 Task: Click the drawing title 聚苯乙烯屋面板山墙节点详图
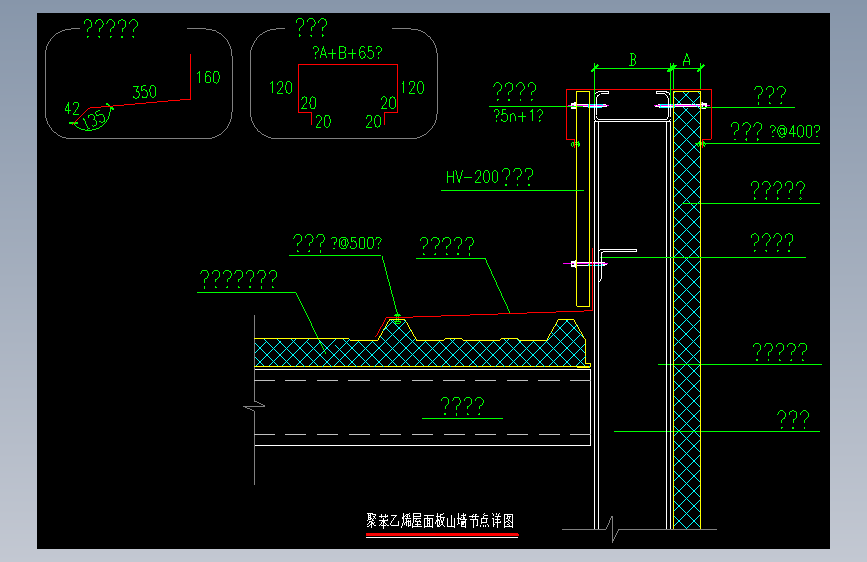[x=440, y=521]
